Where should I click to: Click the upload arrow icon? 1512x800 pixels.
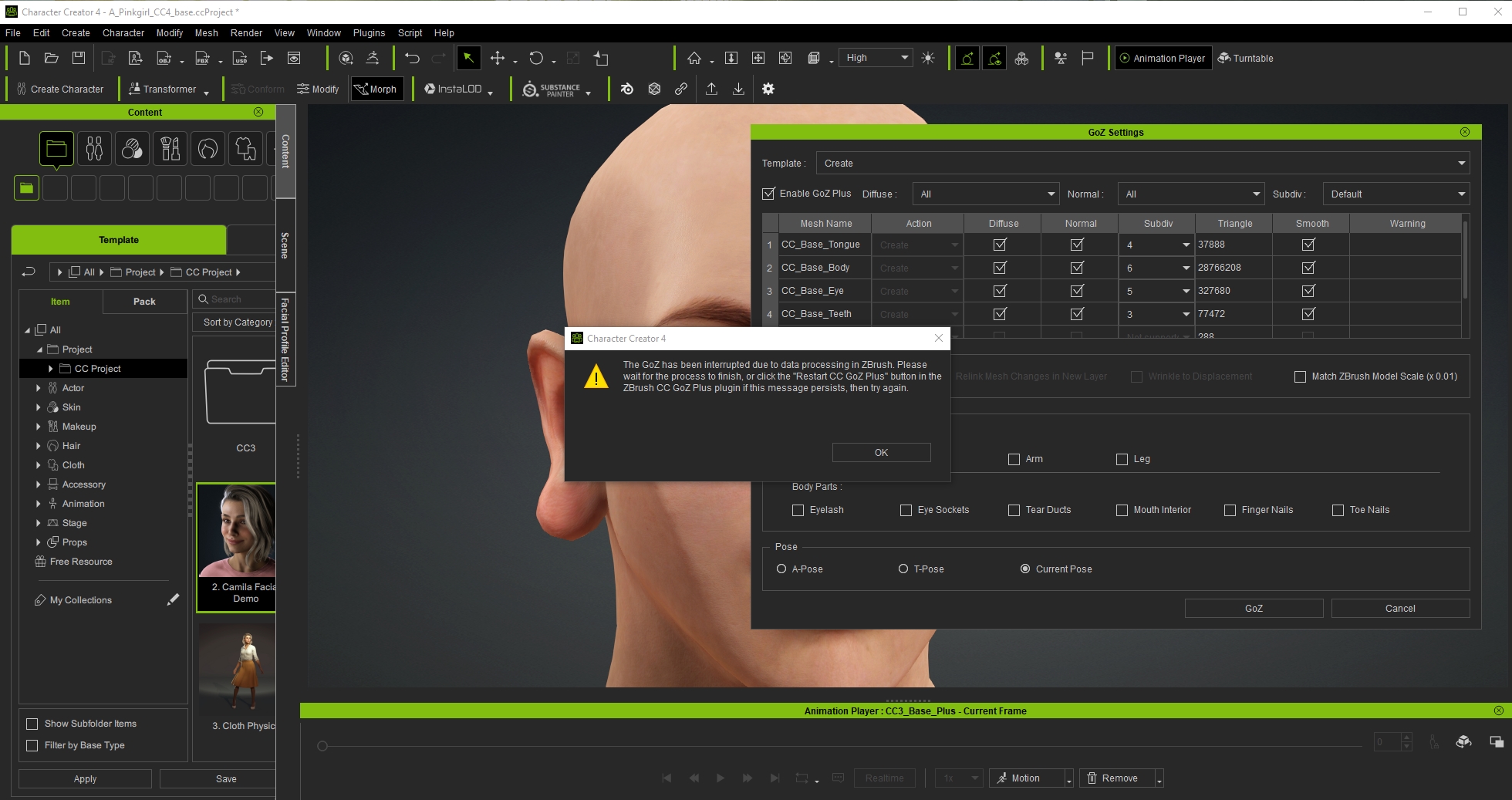[711, 89]
